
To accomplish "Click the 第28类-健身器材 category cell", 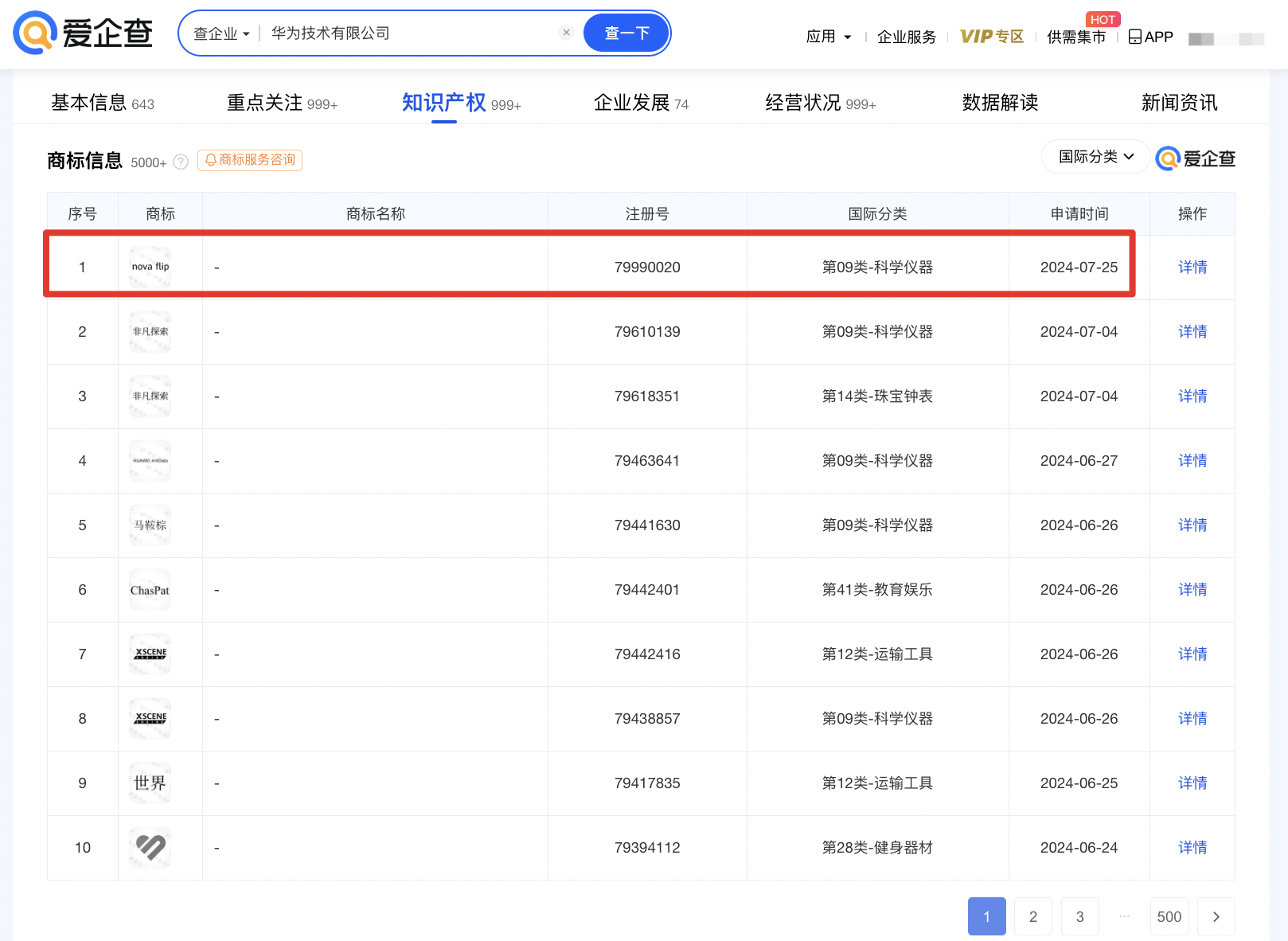I will point(877,848).
